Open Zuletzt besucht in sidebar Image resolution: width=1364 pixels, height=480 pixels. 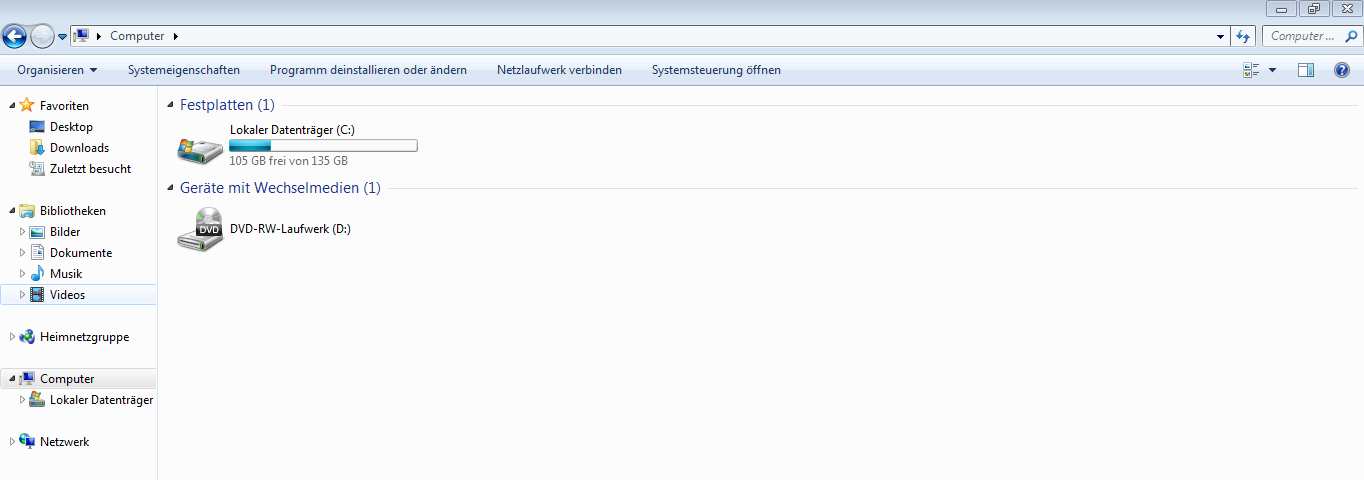[90, 169]
